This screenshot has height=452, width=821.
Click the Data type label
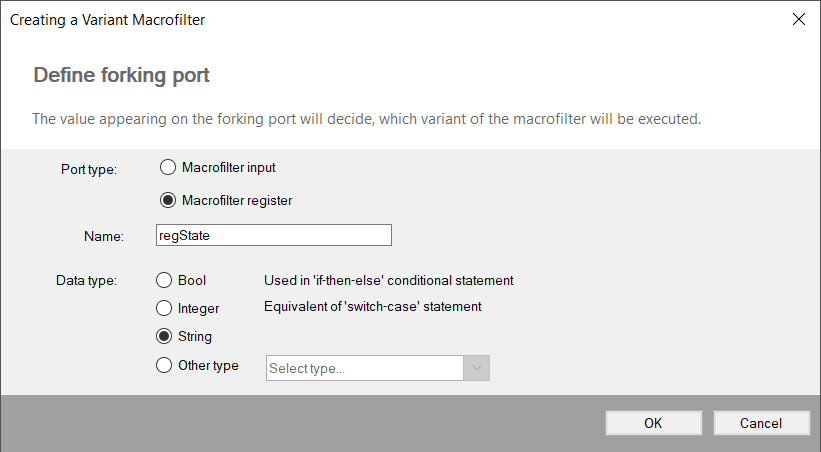pyautogui.click(x=87, y=281)
